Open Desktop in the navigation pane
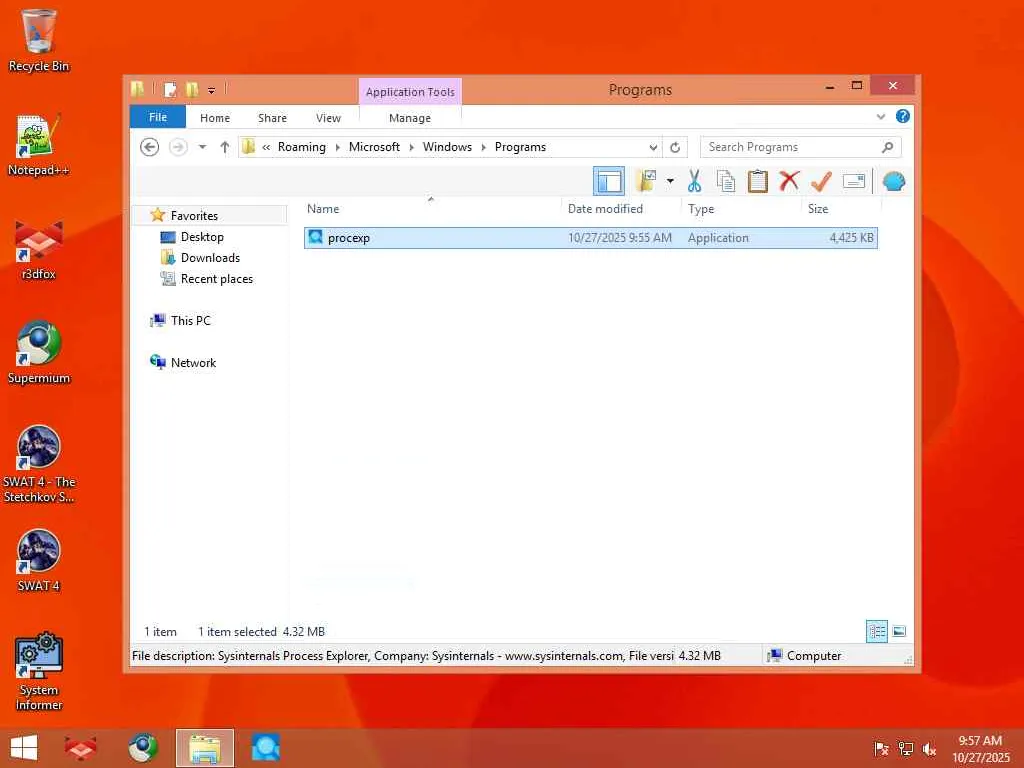The height and width of the screenshot is (768, 1024). tap(202, 237)
